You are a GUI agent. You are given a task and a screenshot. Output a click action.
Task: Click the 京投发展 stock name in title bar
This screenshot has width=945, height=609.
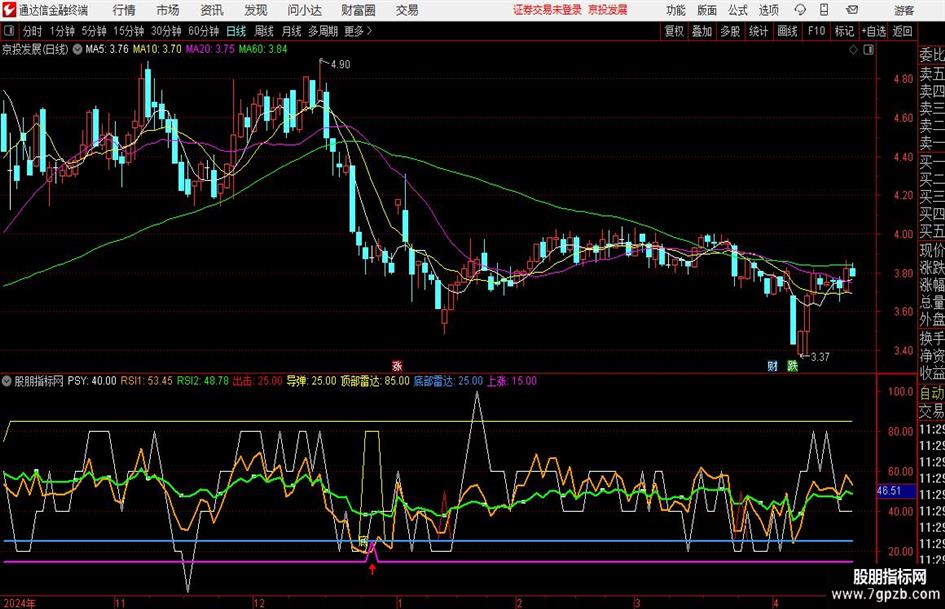[x=608, y=10]
